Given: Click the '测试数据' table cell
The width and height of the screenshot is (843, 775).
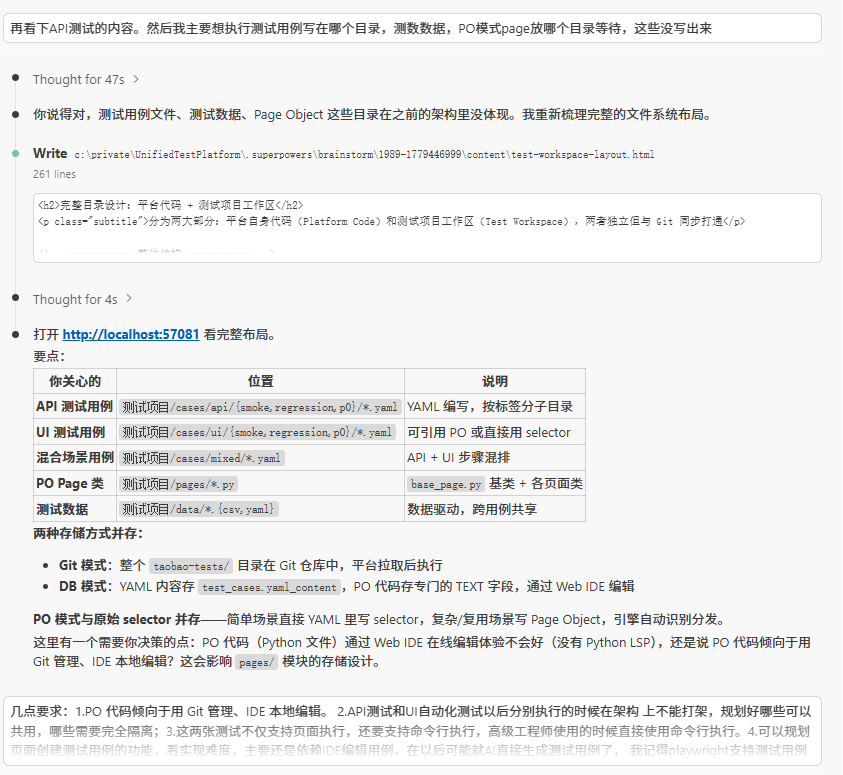Looking at the screenshot, I should (x=75, y=509).
